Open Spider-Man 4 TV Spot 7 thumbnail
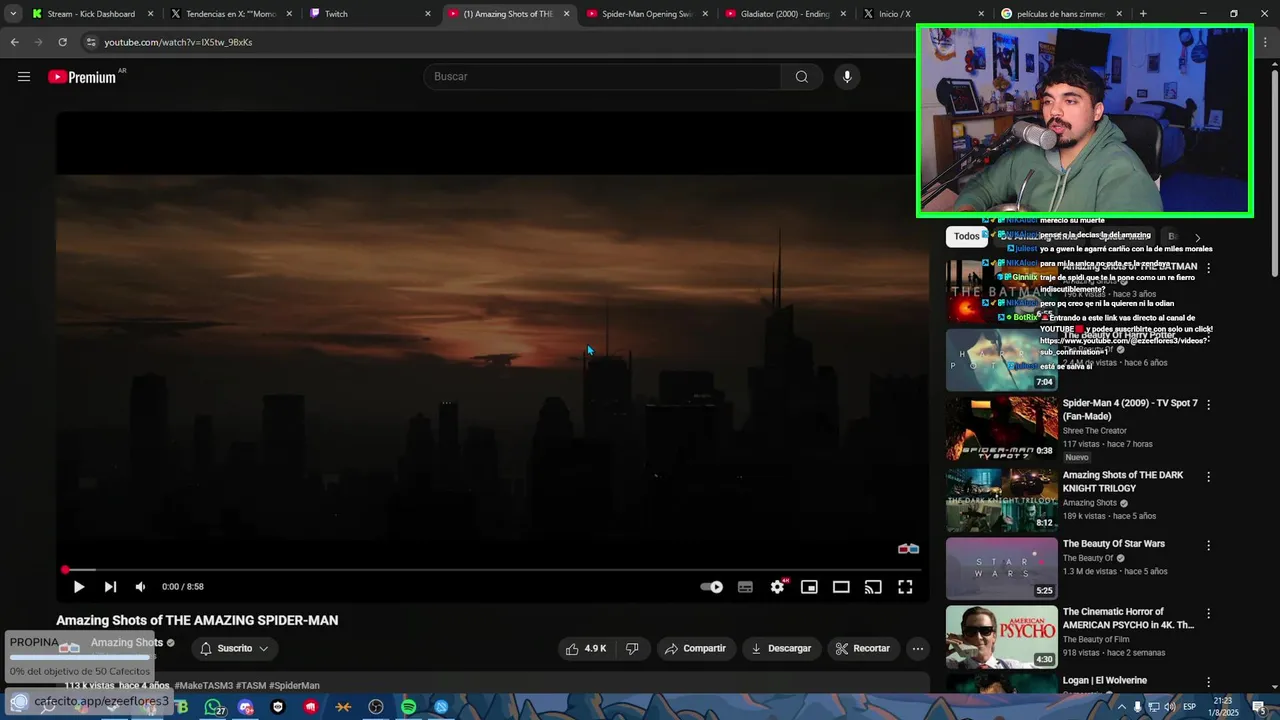This screenshot has width=1280, height=720. coord(1001,428)
